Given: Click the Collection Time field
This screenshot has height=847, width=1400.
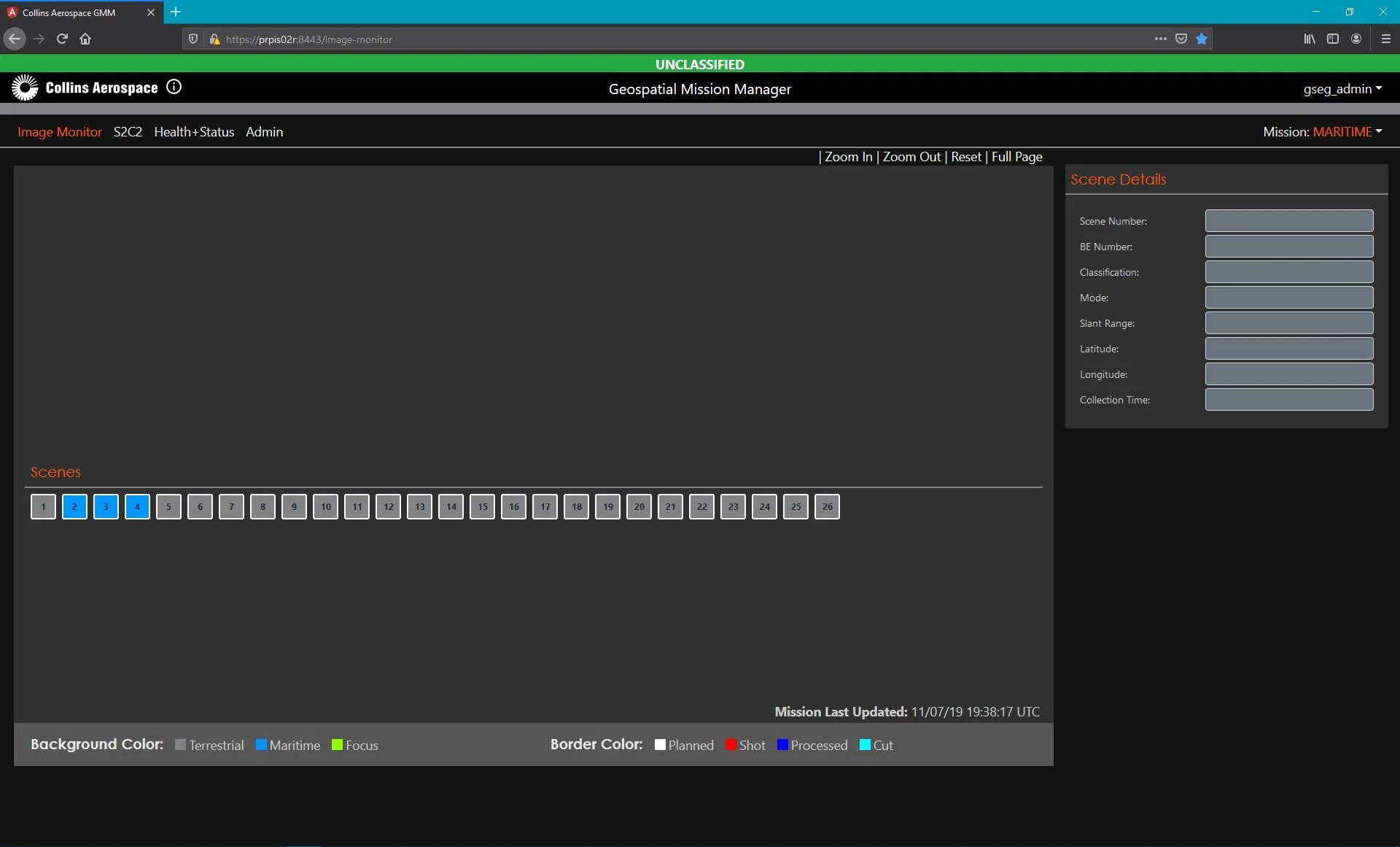Looking at the screenshot, I should (x=1288, y=400).
